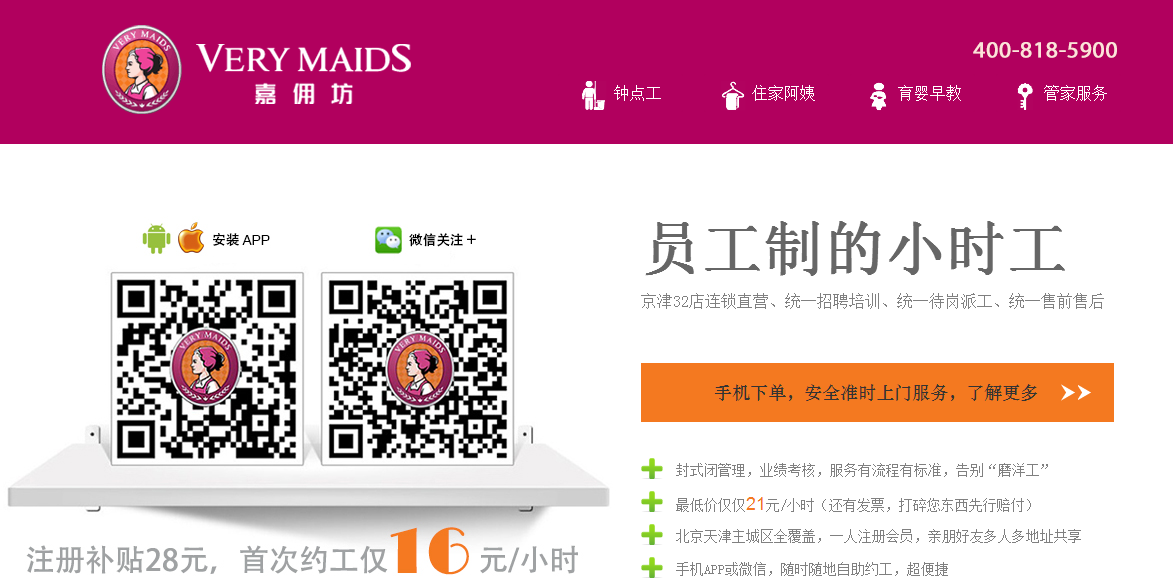Screen dimensions: 1173x581
Task: Click the 管家服务 key icon
Action: coord(1025,96)
